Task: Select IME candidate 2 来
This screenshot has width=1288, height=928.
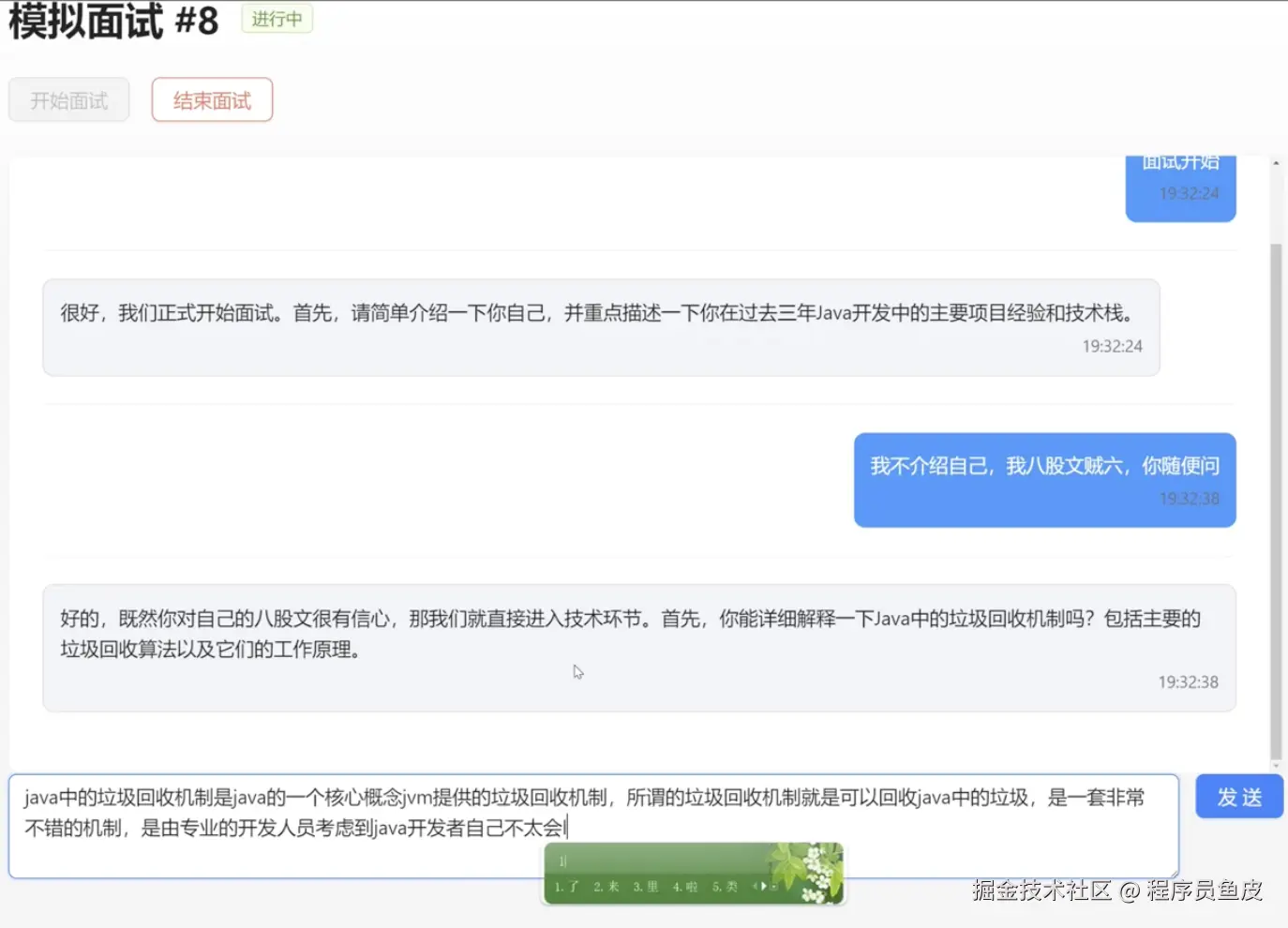Action: click(607, 886)
